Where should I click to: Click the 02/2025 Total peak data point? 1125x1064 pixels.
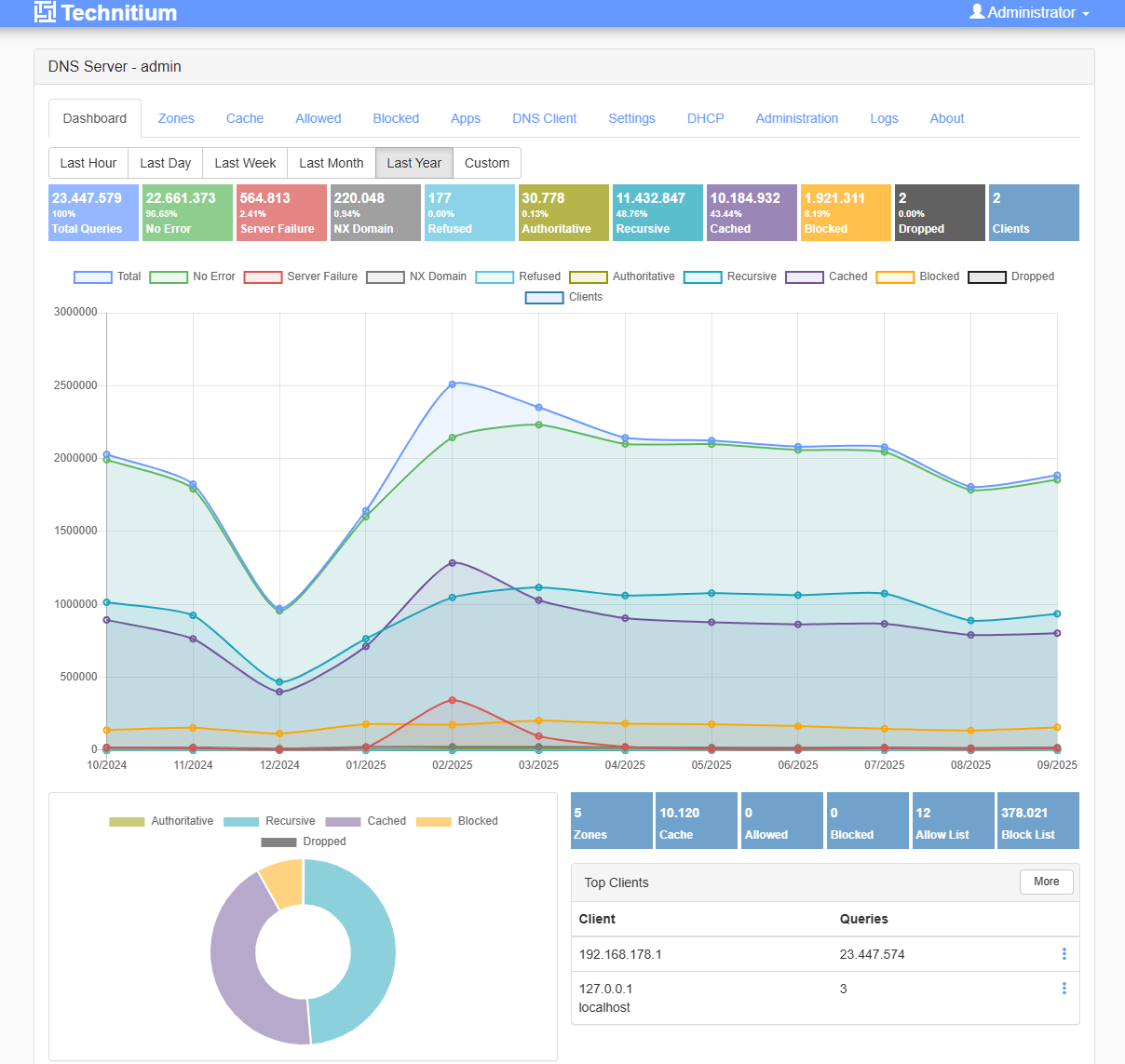[x=453, y=384]
